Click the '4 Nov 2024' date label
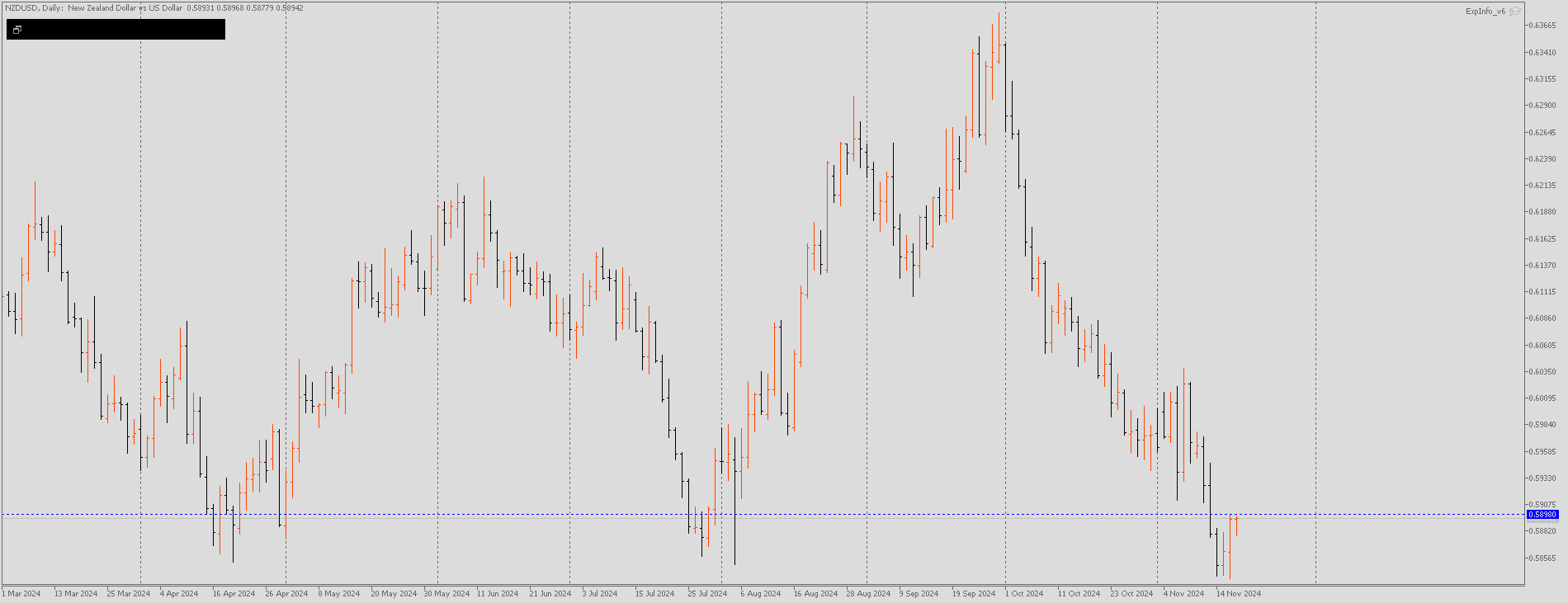Viewport: 1568px width, 603px height. point(1183,594)
